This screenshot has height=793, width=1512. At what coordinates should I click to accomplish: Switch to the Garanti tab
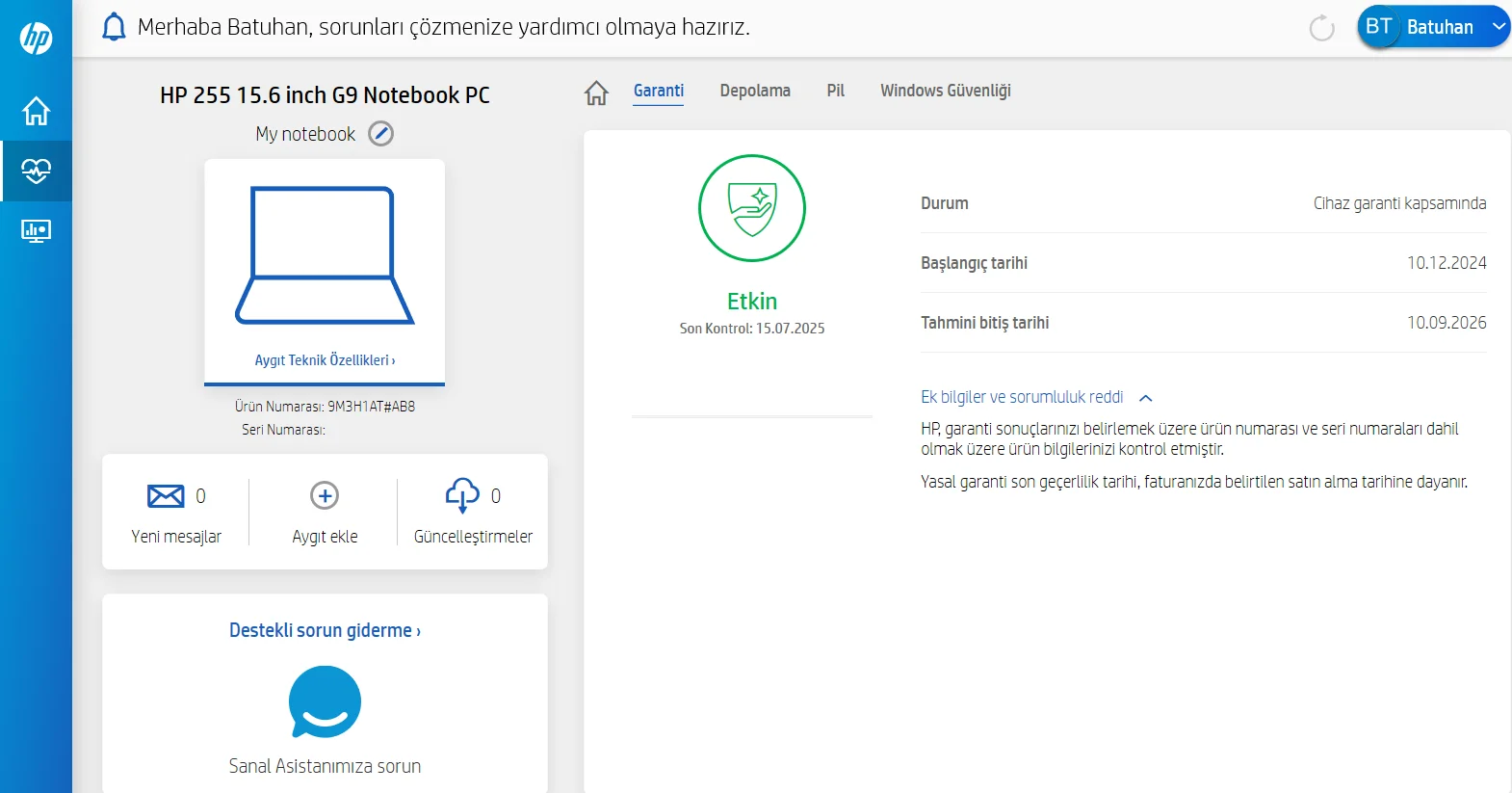(659, 91)
